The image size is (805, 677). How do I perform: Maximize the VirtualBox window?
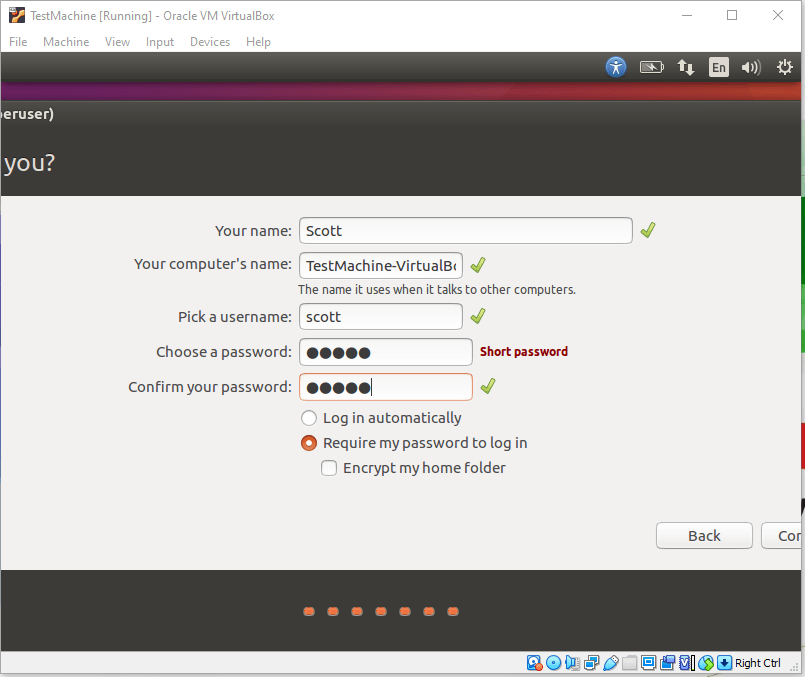point(732,15)
